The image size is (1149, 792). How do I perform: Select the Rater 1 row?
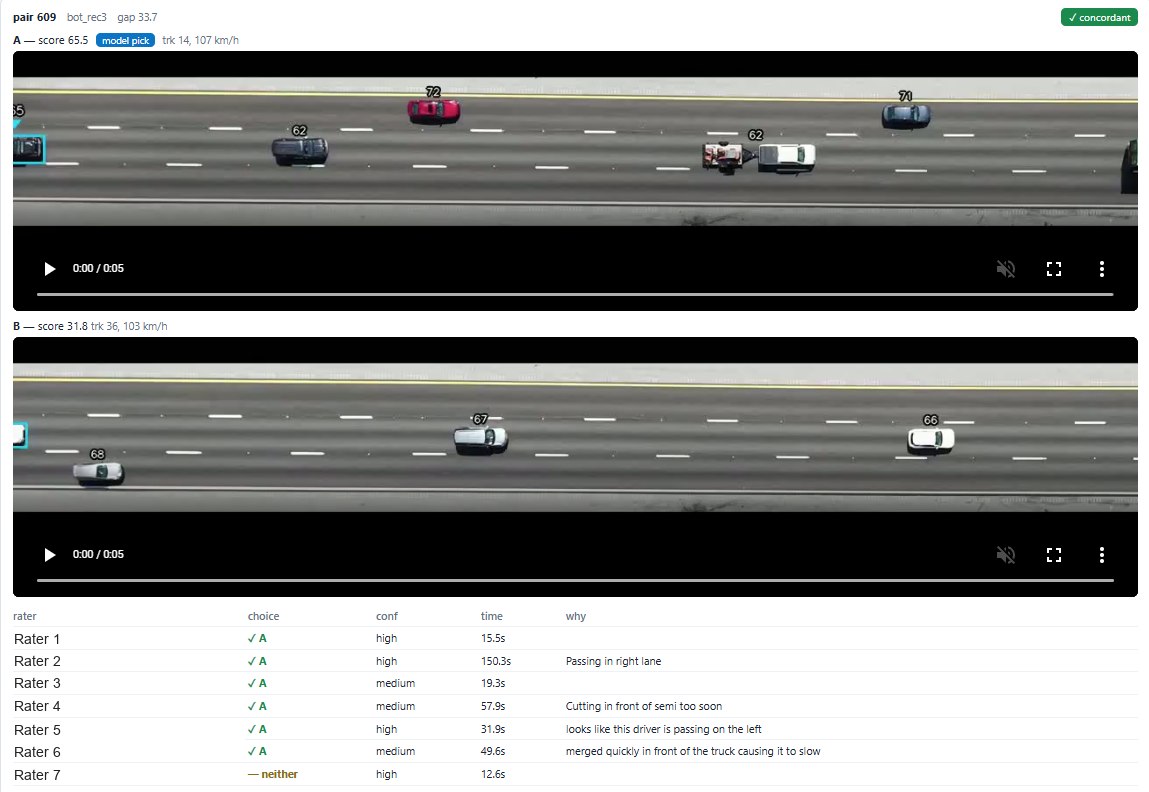575,639
